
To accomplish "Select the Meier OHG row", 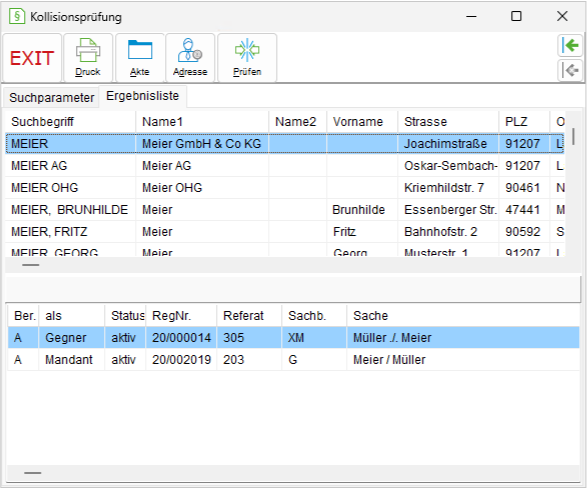I will coord(285,188).
